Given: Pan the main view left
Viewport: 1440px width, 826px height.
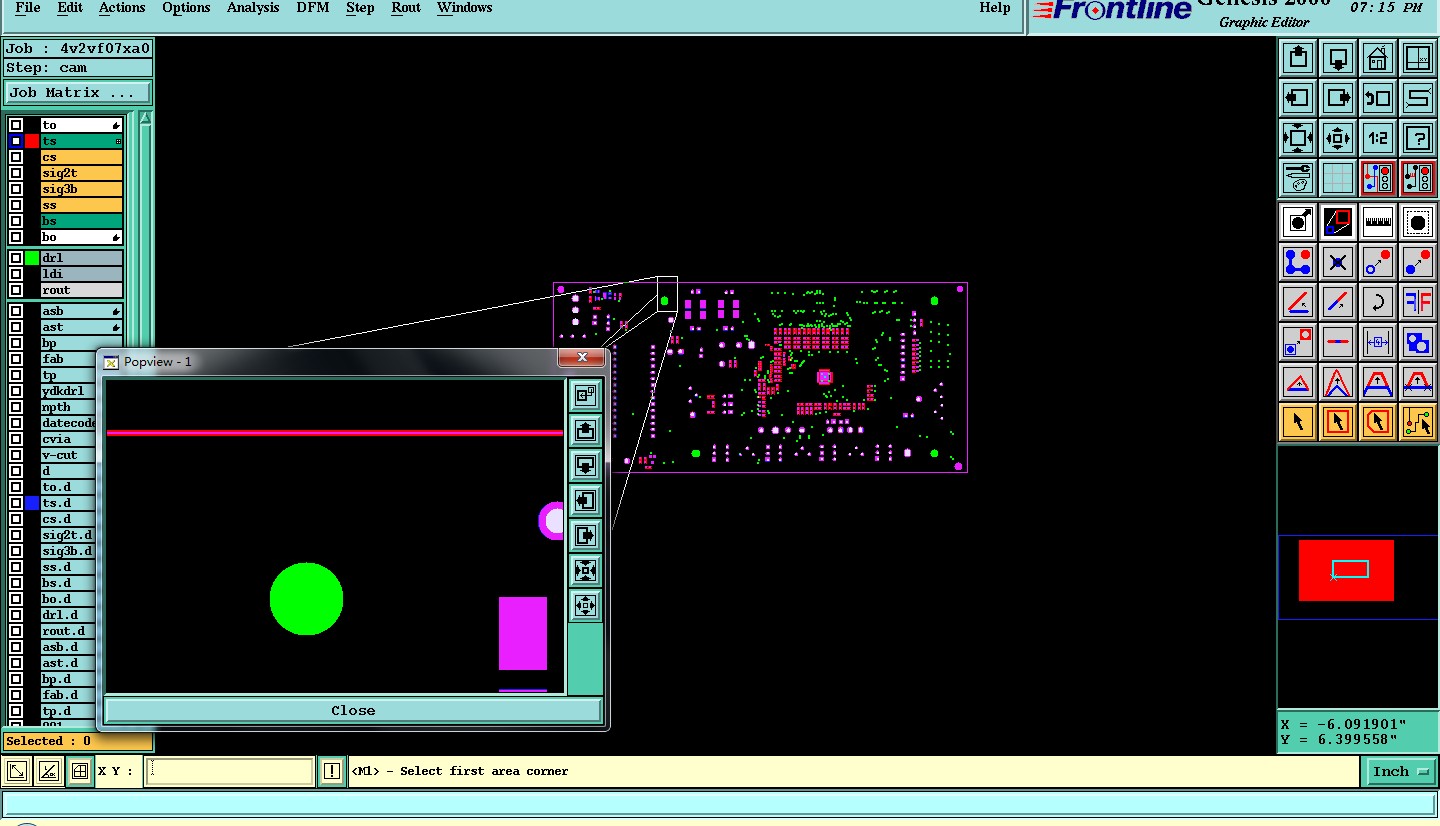Looking at the screenshot, I should 1298,98.
